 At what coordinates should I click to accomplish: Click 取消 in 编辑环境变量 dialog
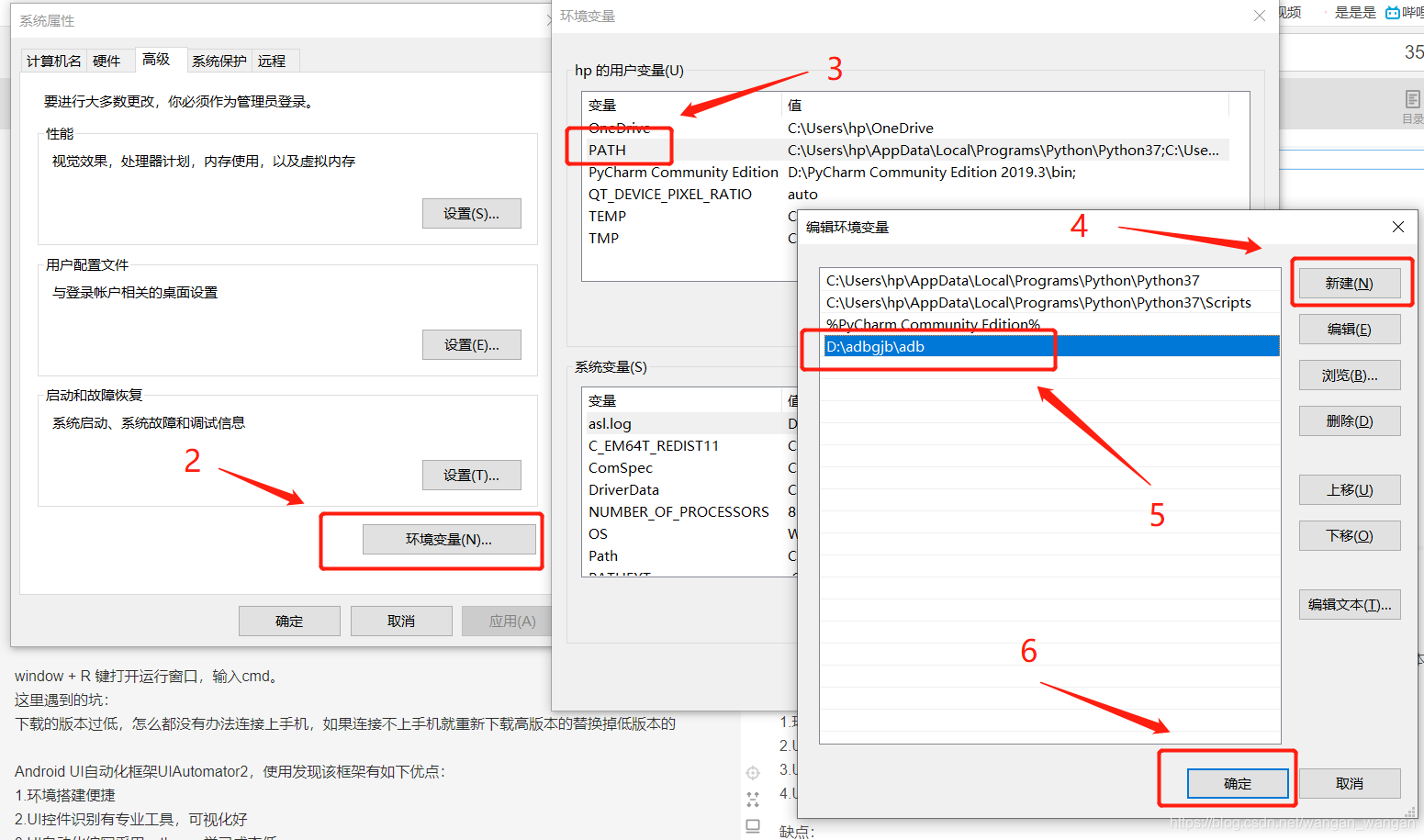pos(1350,783)
